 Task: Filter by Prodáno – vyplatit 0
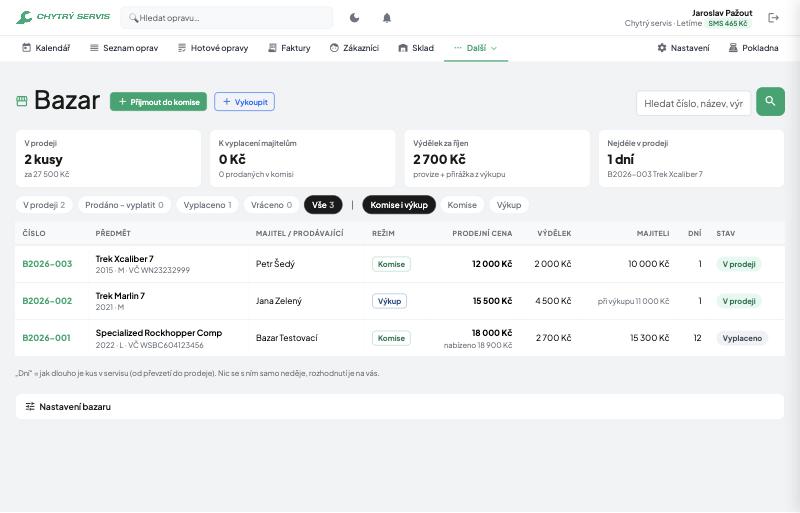[x=124, y=205]
